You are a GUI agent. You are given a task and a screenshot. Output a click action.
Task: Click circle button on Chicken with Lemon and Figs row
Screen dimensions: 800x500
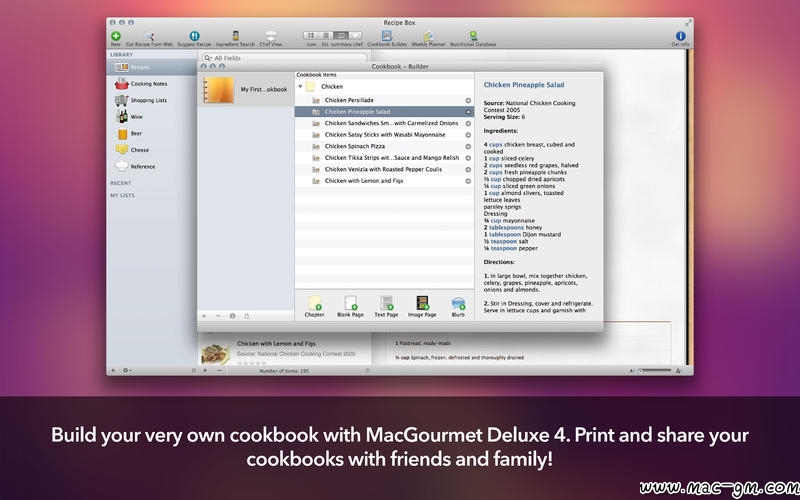[x=468, y=181]
